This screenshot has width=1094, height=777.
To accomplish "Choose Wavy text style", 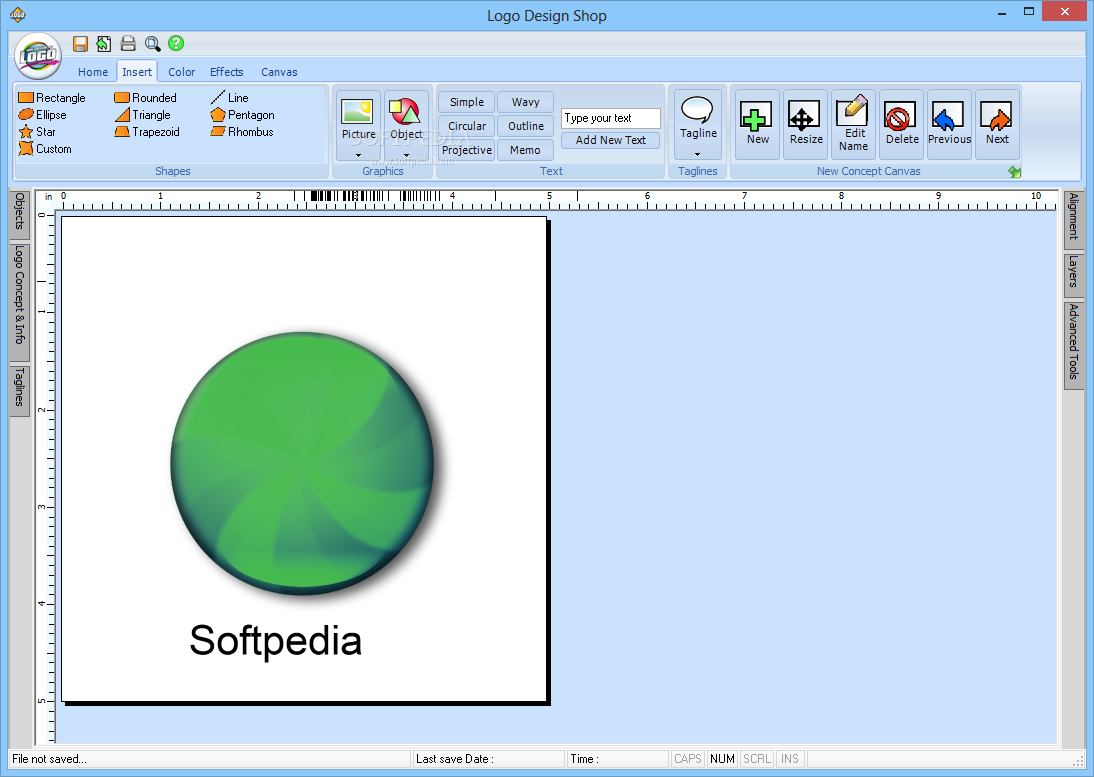I will (525, 102).
